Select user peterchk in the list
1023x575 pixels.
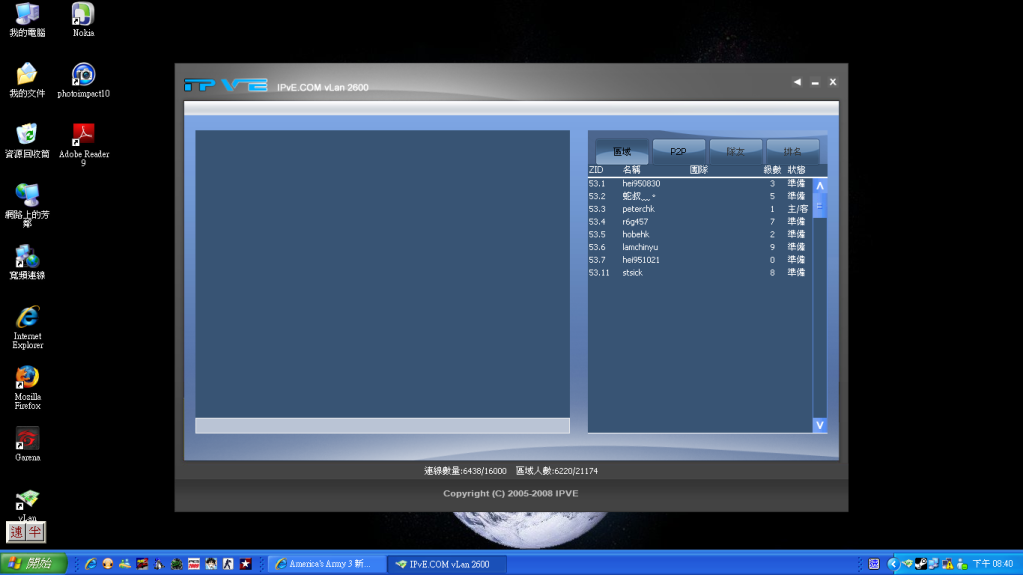click(638, 209)
